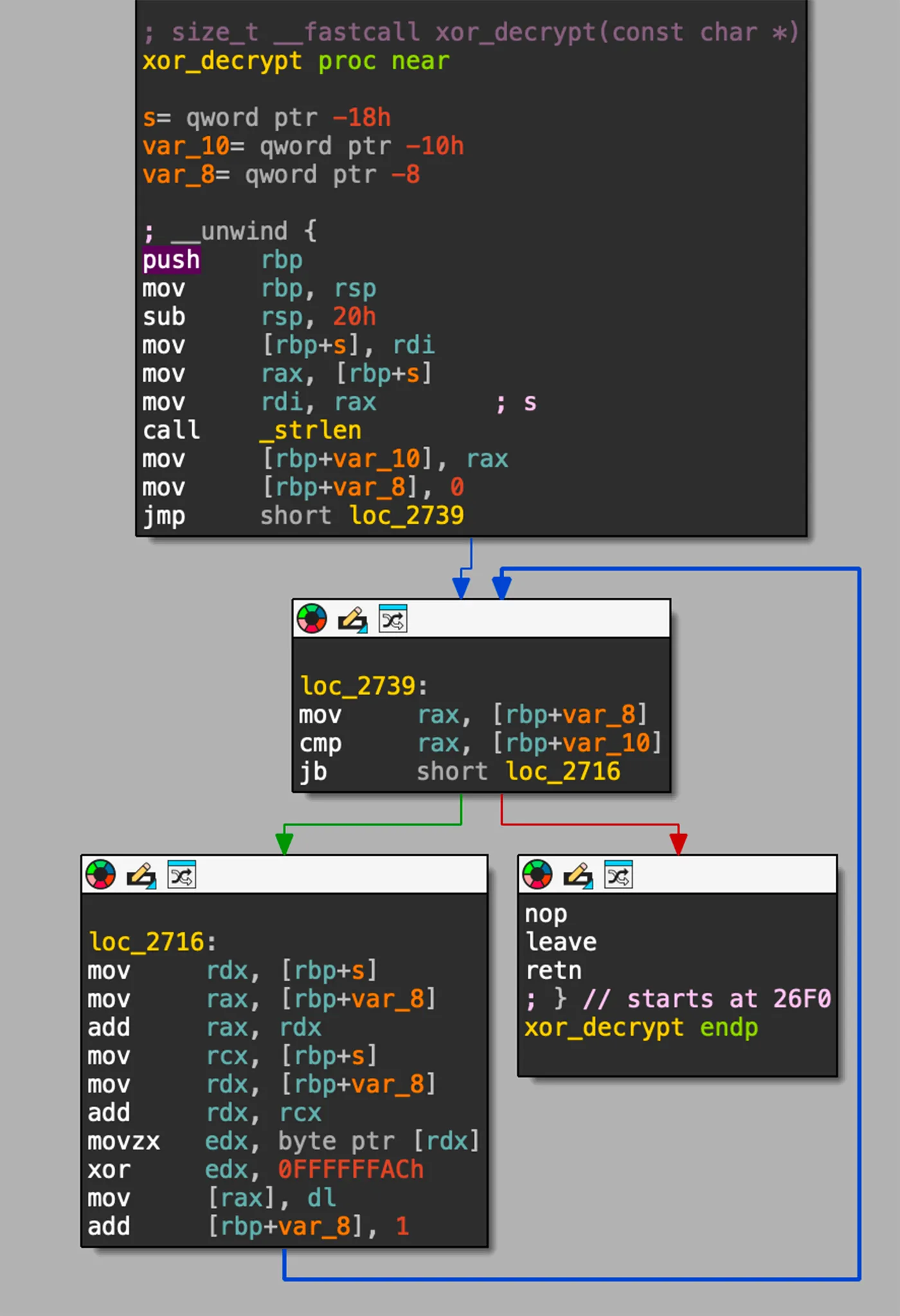Click the 20h operand in sub rsp
The image size is (900, 1316).
pos(354,317)
